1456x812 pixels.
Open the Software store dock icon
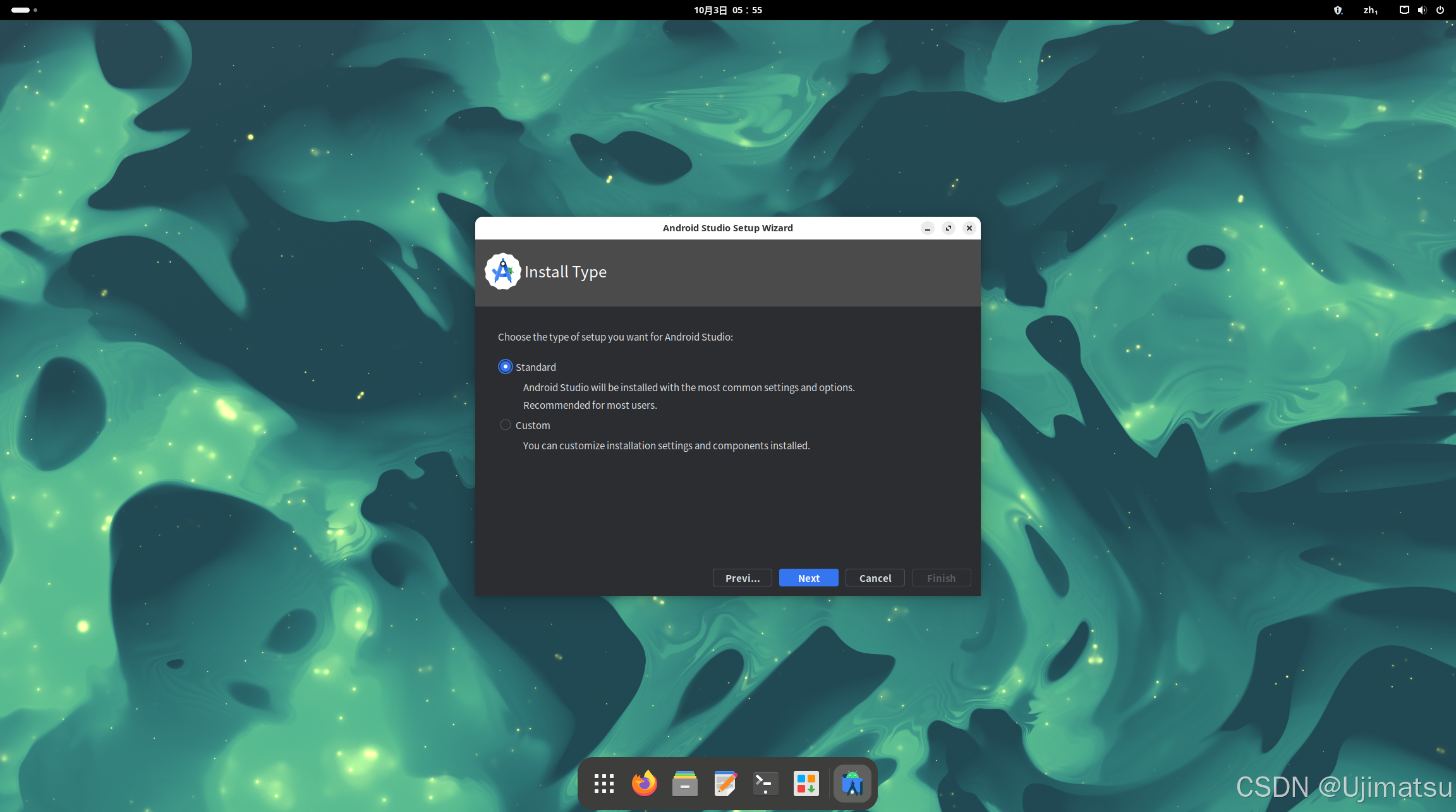coord(806,784)
